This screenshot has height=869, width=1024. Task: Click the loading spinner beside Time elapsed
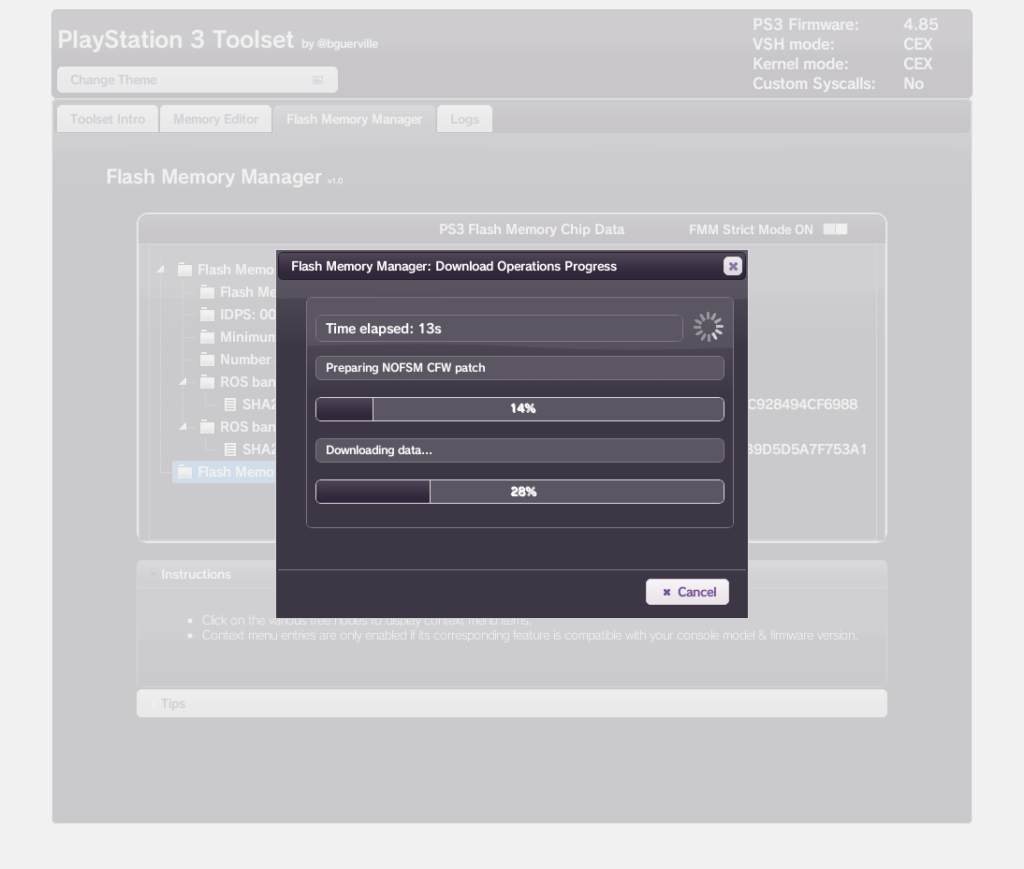[708, 327]
